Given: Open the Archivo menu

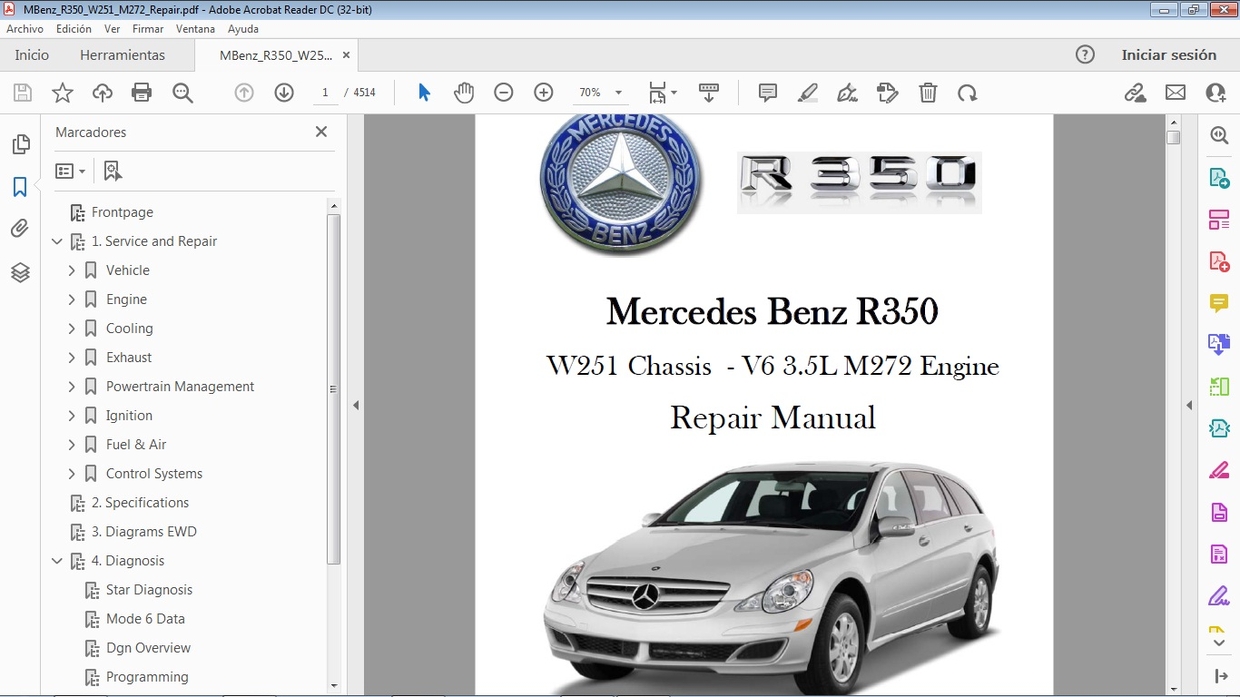Looking at the screenshot, I should point(25,29).
